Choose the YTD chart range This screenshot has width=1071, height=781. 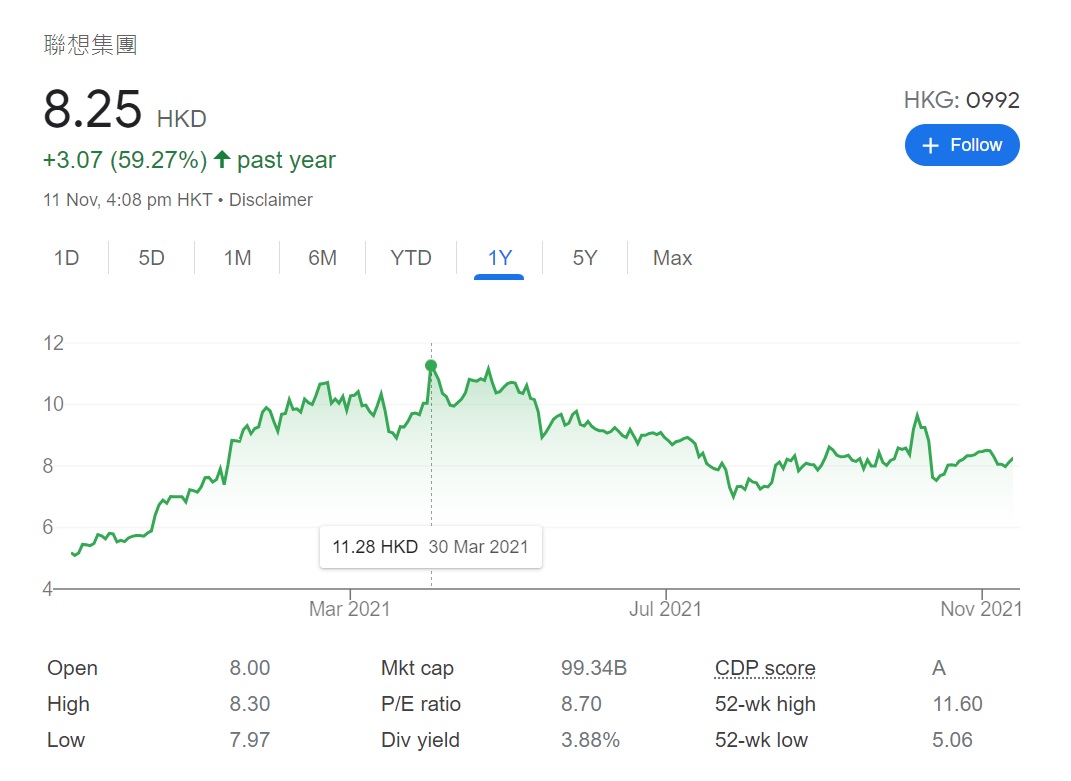pyautogui.click(x=411, y=258)
